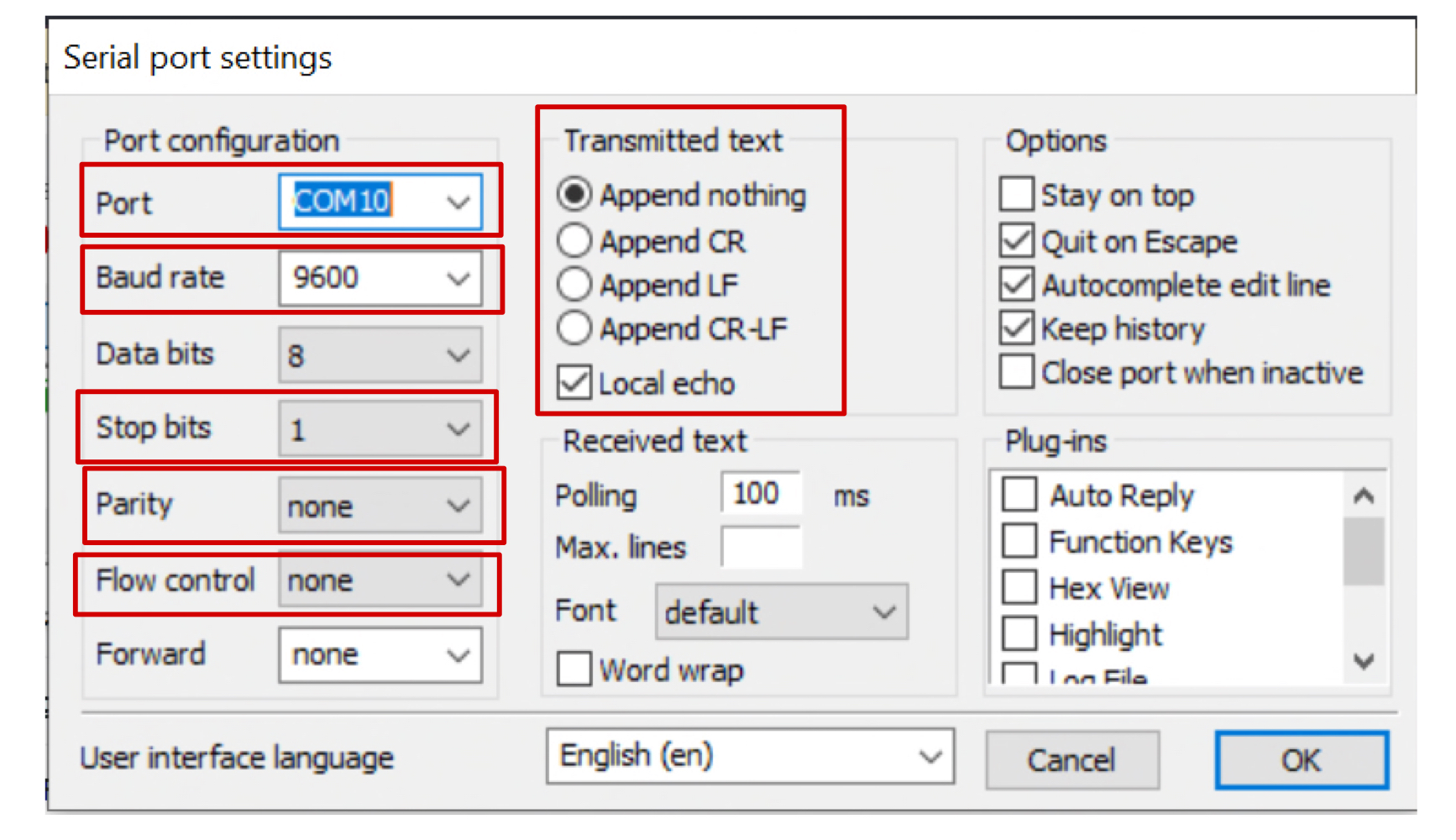Enable Word wrap
Screen dimensions: 1456x840
pyautogui.click(x=573, y=669)
